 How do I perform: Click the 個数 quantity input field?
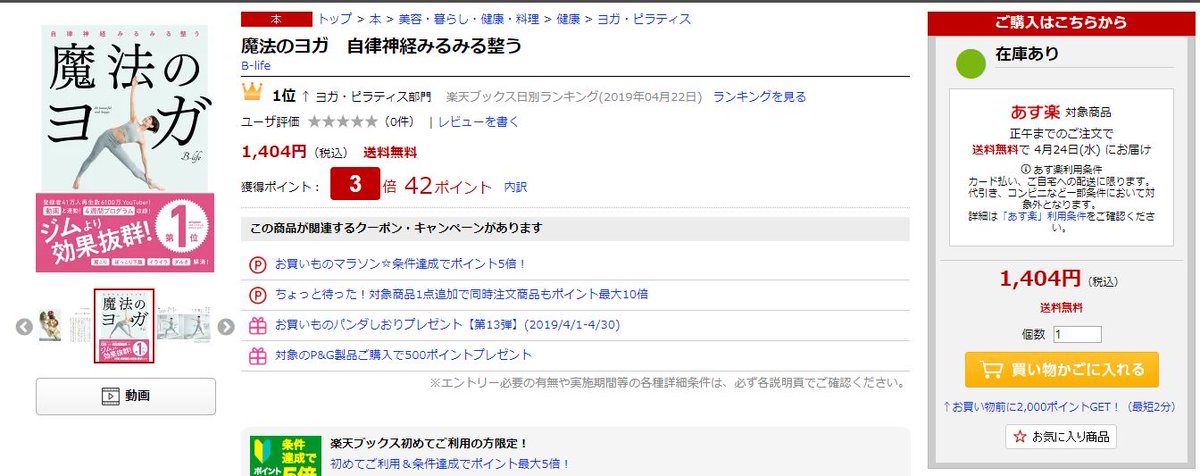pyautogui.click(x=1076, y=334)
